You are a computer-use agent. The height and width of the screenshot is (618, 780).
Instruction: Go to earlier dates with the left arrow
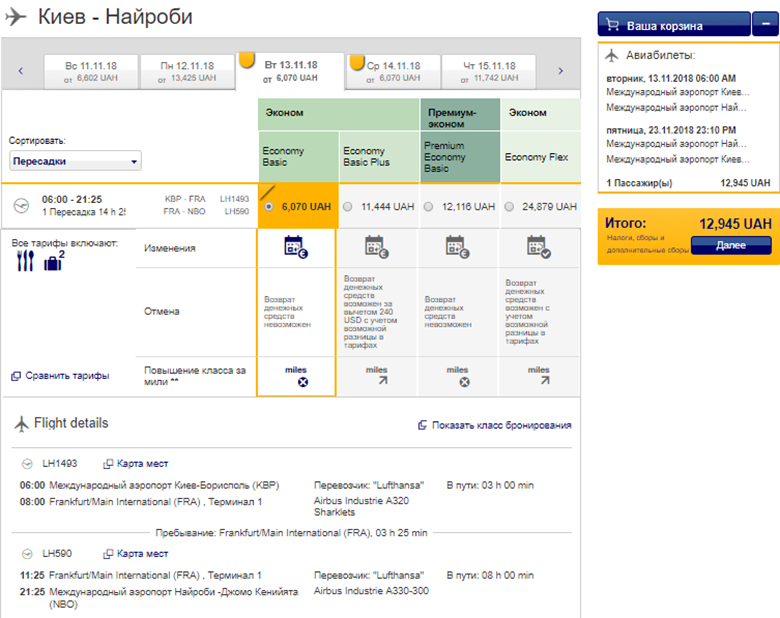(21, 71)
